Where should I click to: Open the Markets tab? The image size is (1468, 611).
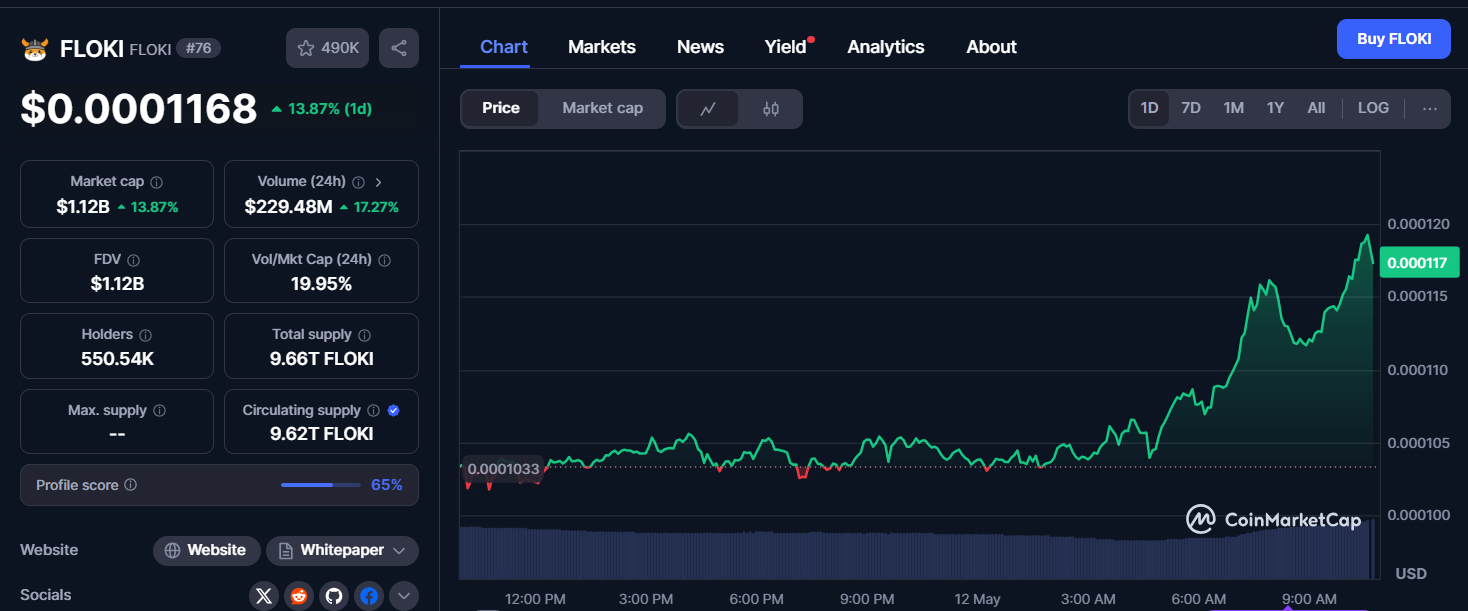[601, 47]
